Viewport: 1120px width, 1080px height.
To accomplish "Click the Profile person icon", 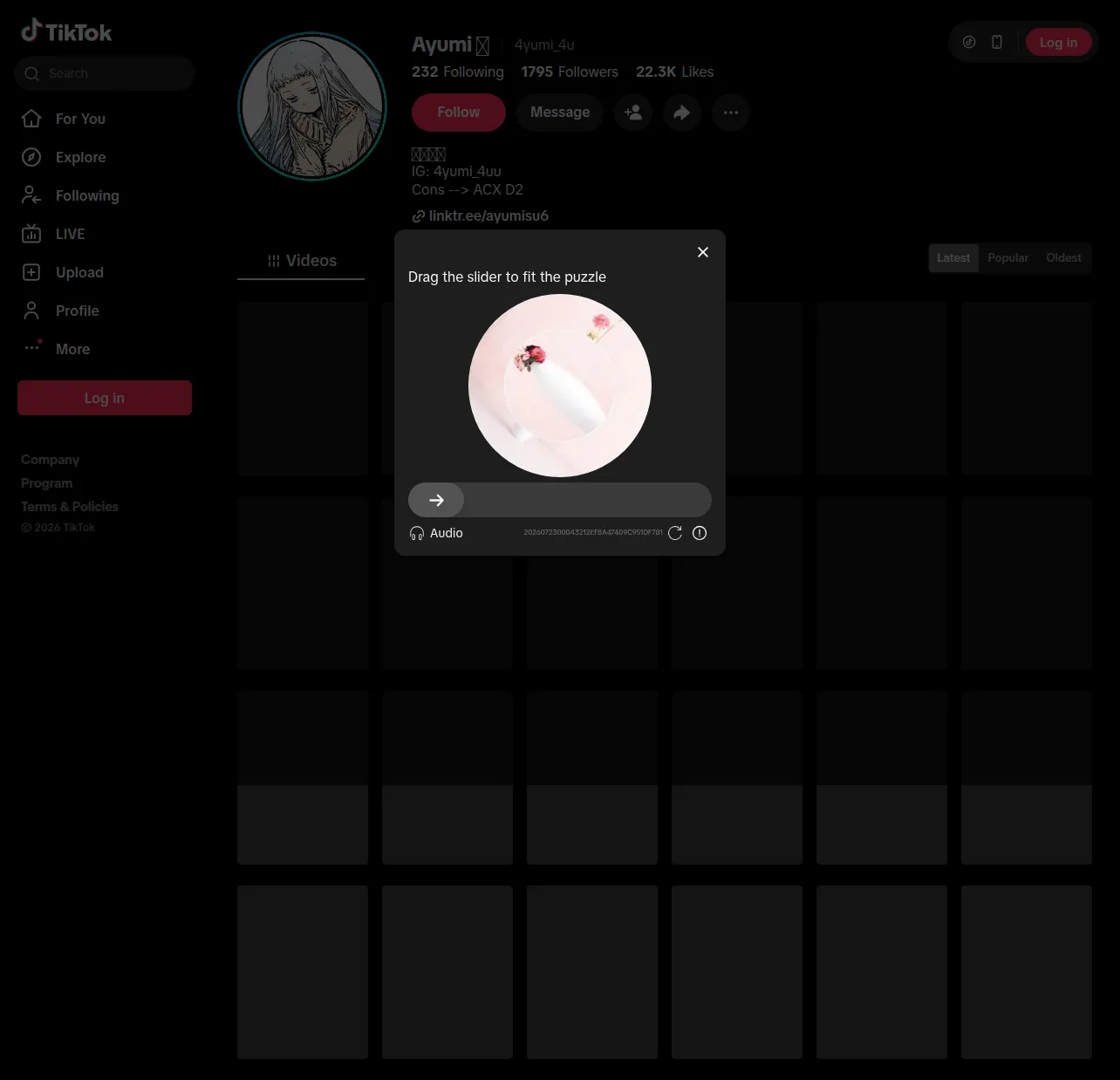I will click(x=31, y=311).
